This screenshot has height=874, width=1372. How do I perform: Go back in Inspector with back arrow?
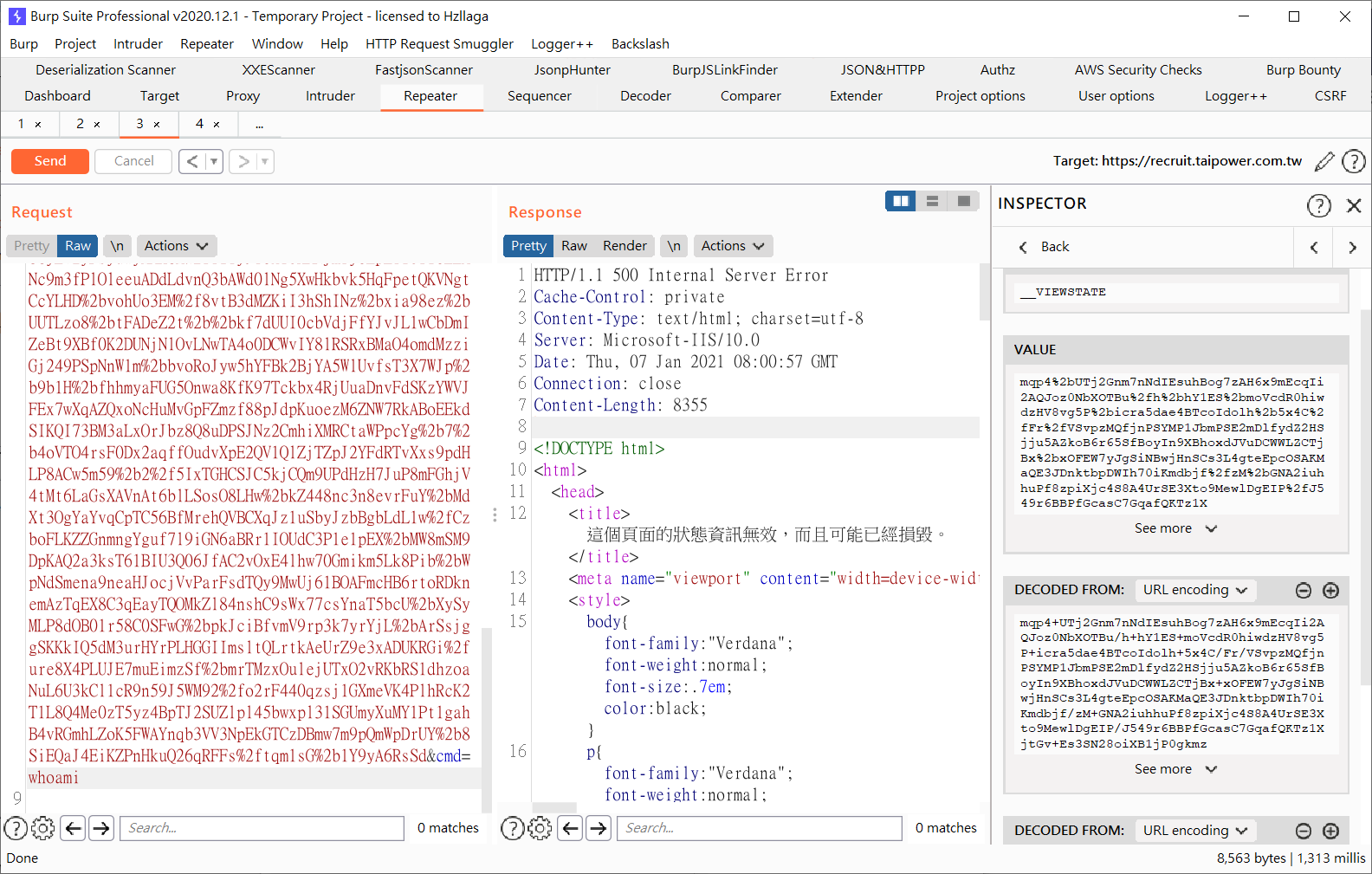(1023, 247)
